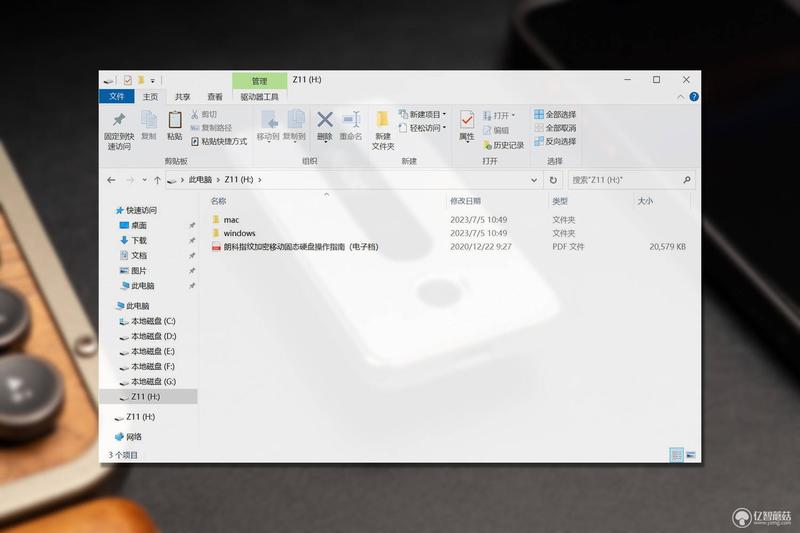Click Edit (编辑) in the ribbon
This screenshot has width=800, height=533.
[x=496, y=130]
